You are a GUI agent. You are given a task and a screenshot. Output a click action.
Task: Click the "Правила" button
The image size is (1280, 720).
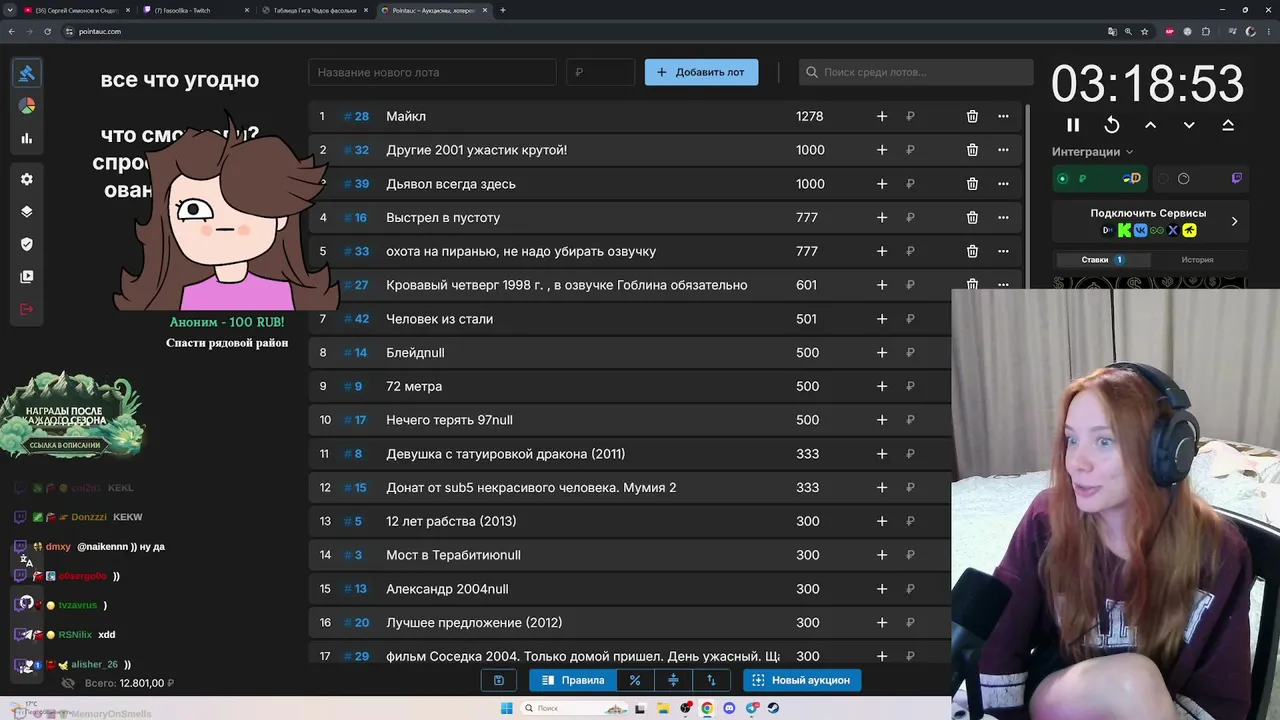tap(573, 680)
